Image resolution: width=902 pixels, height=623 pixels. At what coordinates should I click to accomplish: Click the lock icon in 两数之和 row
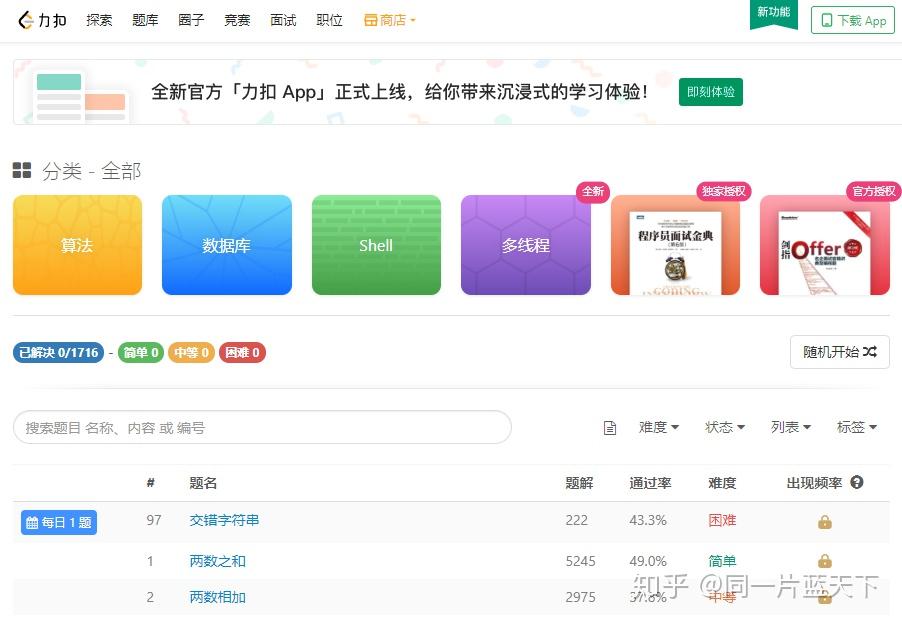(x=824, y=560)
